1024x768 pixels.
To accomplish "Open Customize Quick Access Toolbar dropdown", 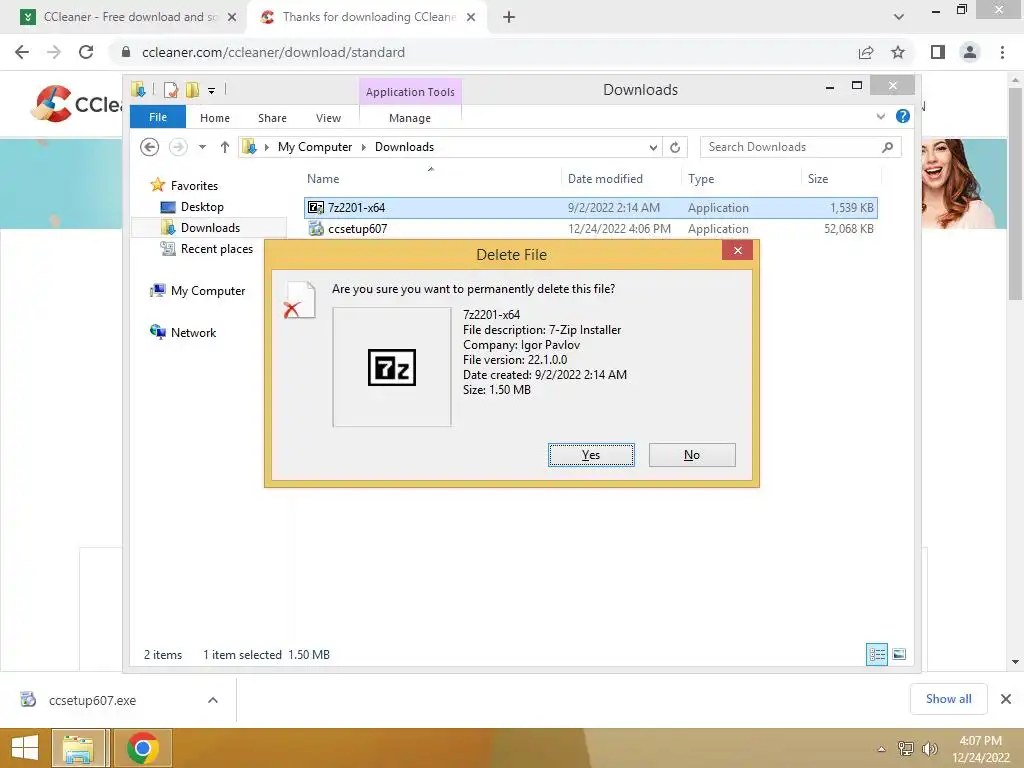I will click(212, 91).
